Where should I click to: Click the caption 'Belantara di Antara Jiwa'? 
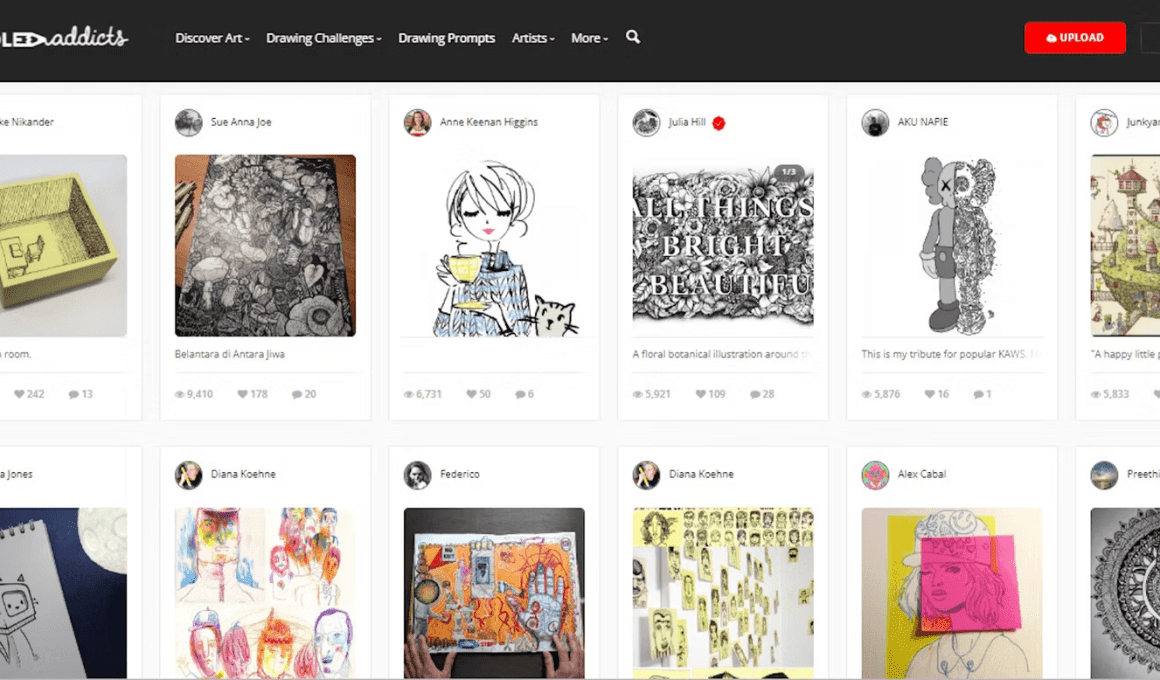click(x=229, y=354)
